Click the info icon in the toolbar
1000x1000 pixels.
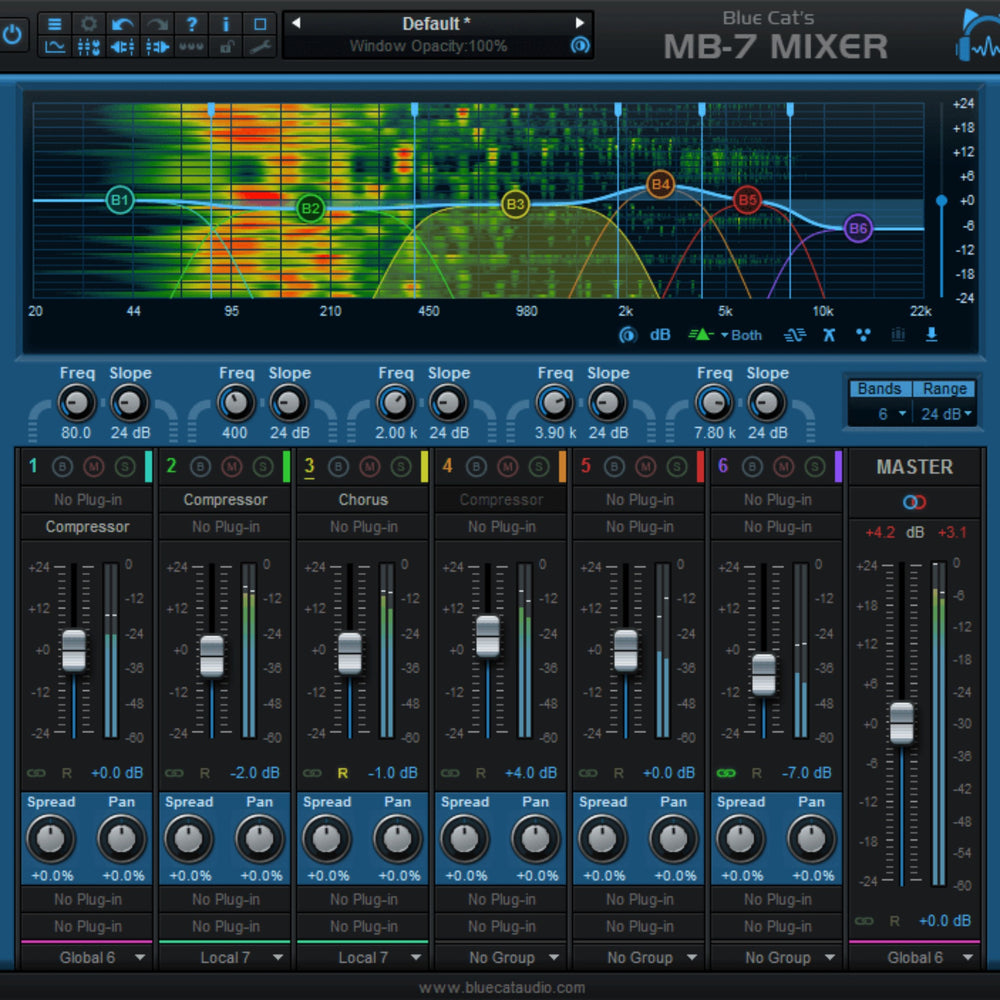click(x=225, y=23)
